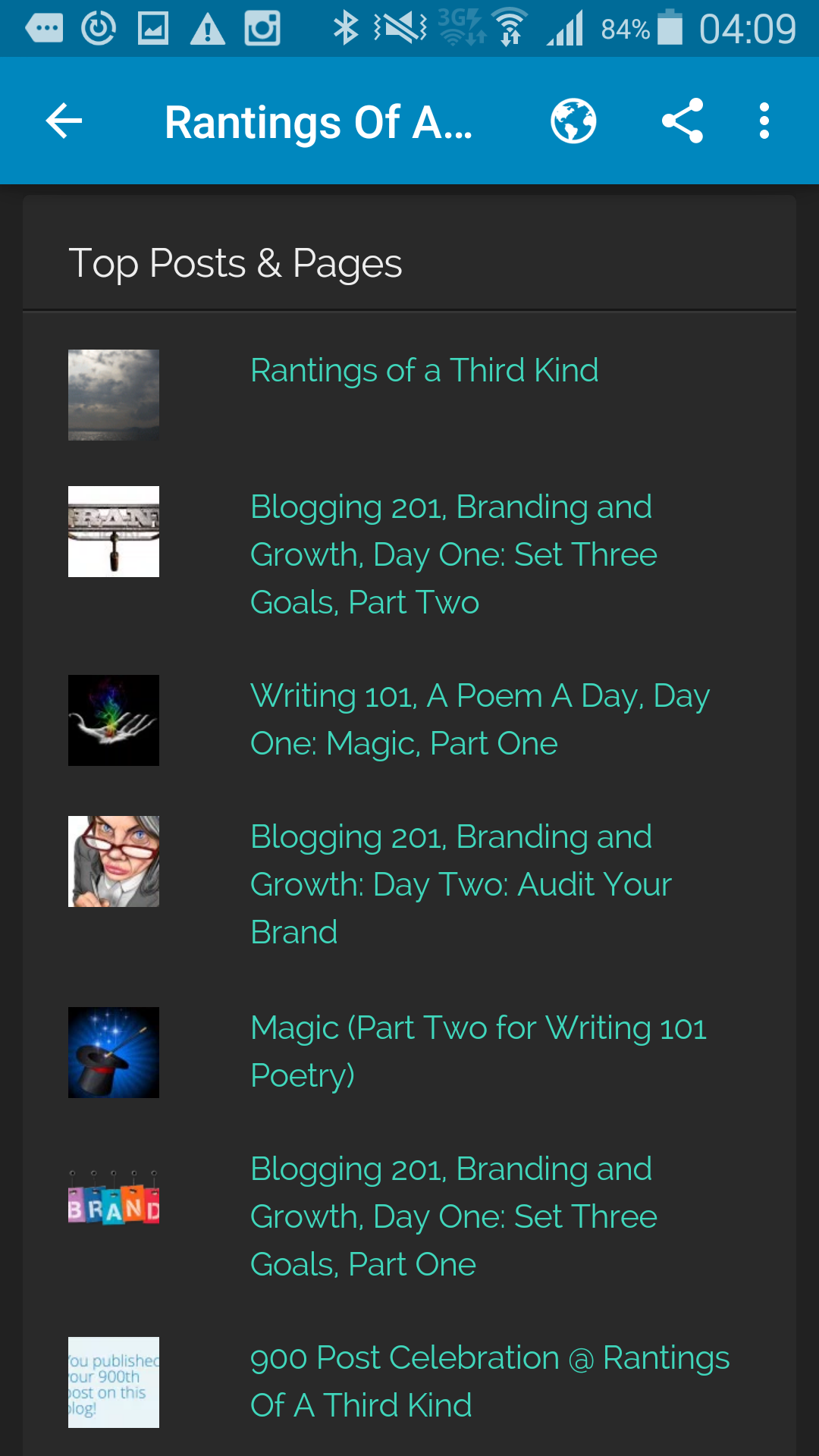Open 'Set Three Goals, Part One' post
819x1456 pixels.
[x=453, y=1216]
